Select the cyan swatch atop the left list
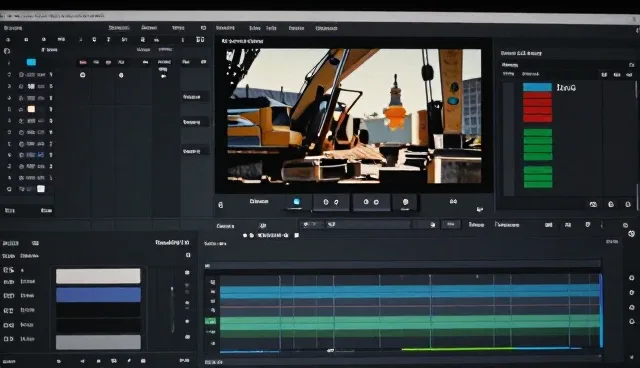Image resolution: width=640 pixels, height=368 pixels. (x=31, y=62)
